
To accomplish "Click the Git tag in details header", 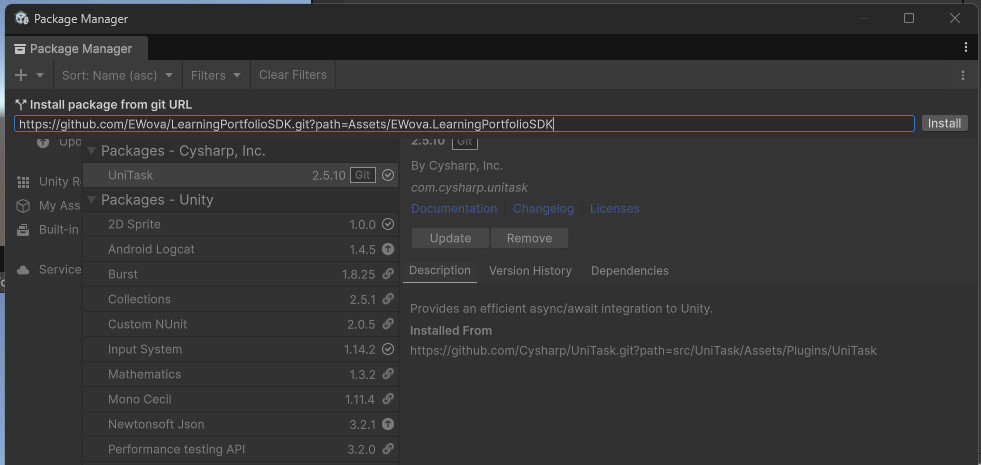I will click(465, 141).
